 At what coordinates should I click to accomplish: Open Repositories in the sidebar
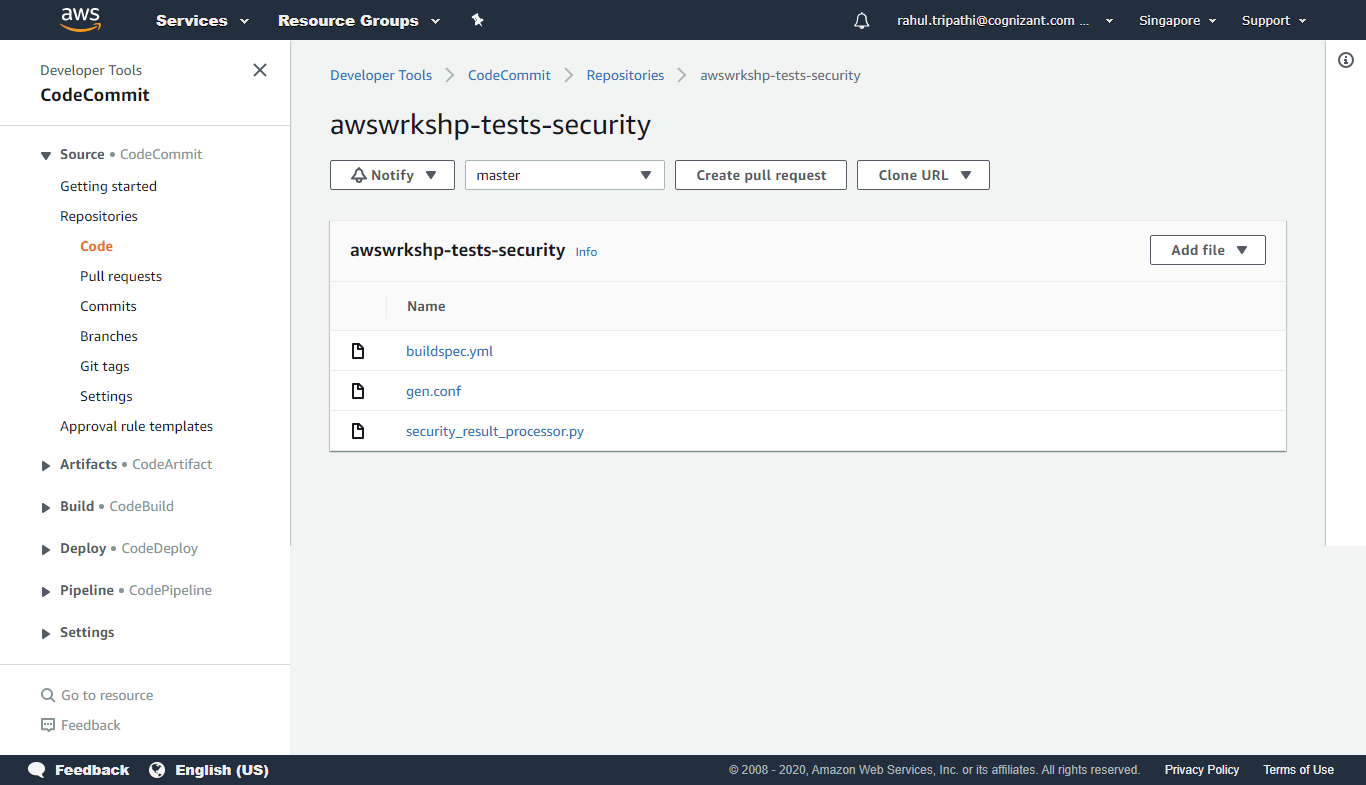[x=99, y=216]
